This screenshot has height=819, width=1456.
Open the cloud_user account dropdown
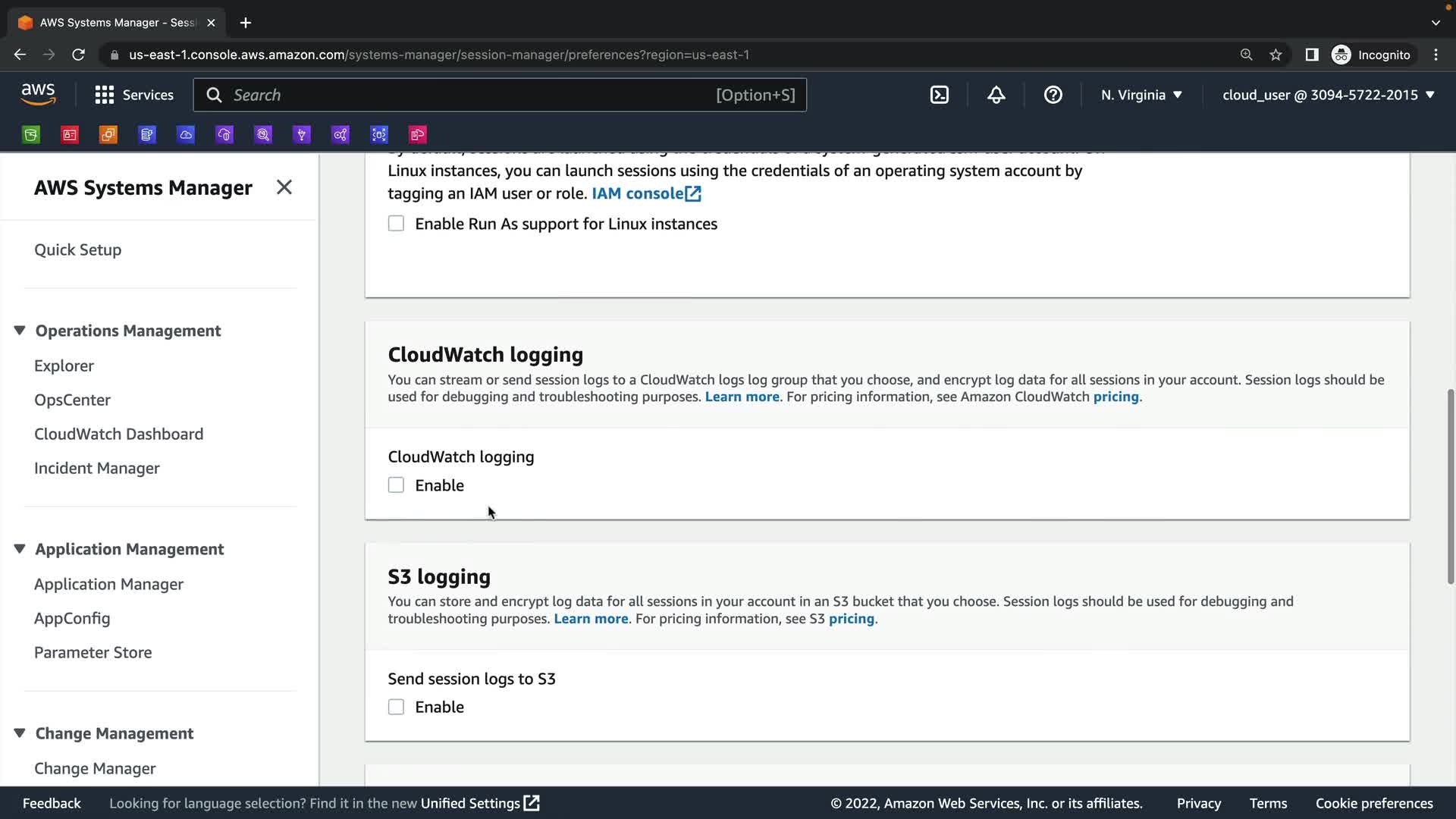(1328, 95)
